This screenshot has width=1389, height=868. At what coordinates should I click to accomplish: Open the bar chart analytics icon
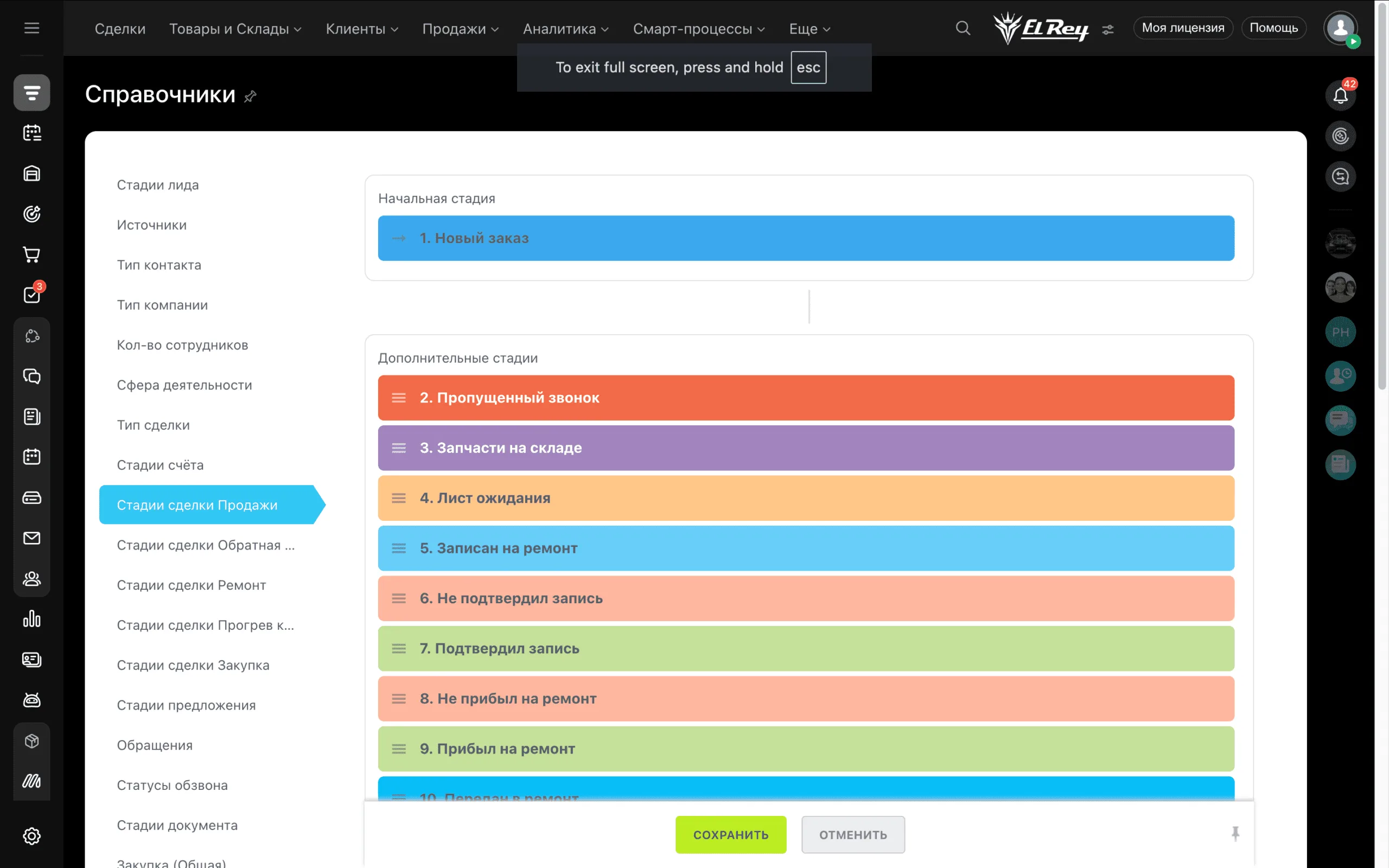coord(31,619)
